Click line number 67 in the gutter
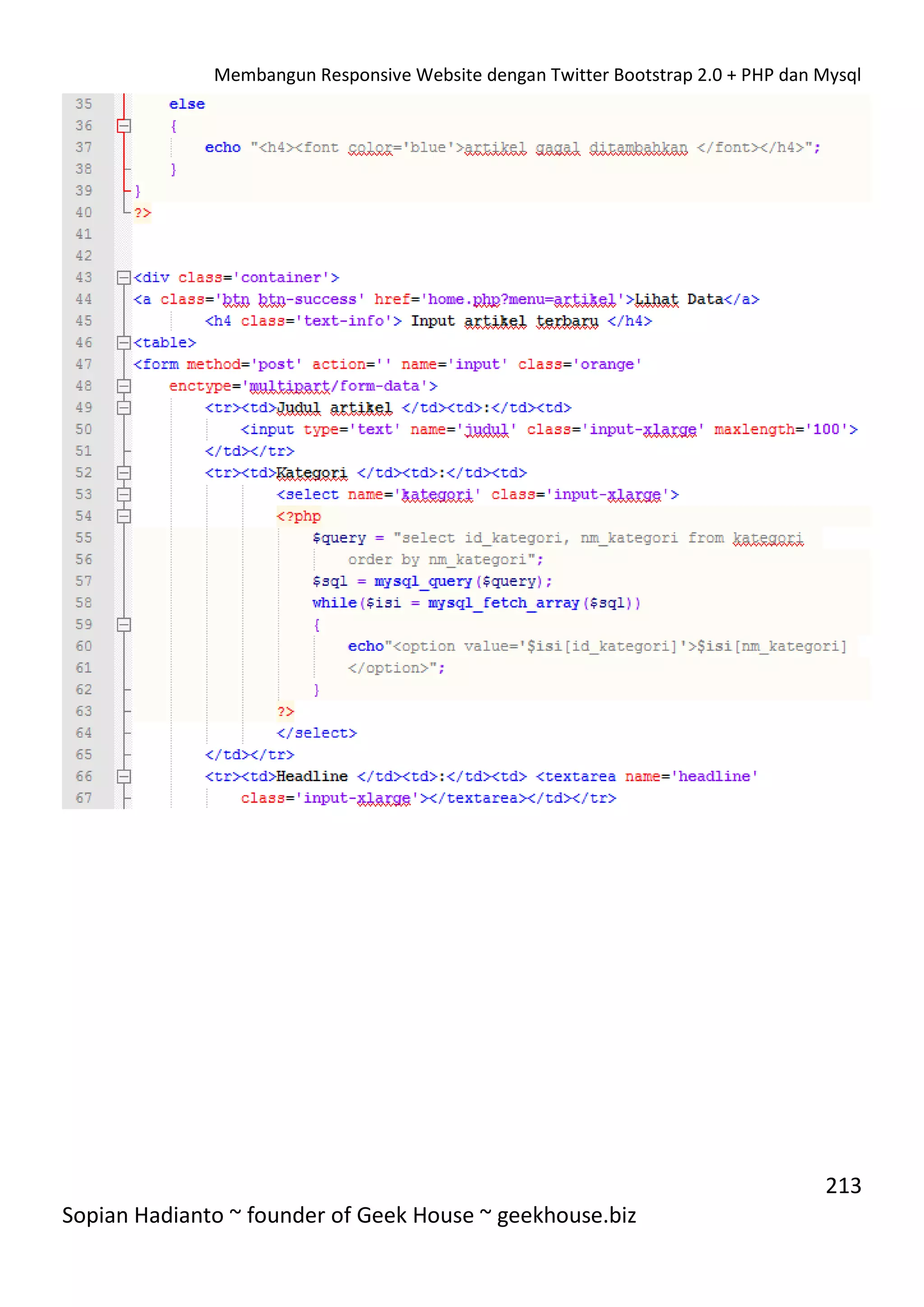 click(83, 798)
